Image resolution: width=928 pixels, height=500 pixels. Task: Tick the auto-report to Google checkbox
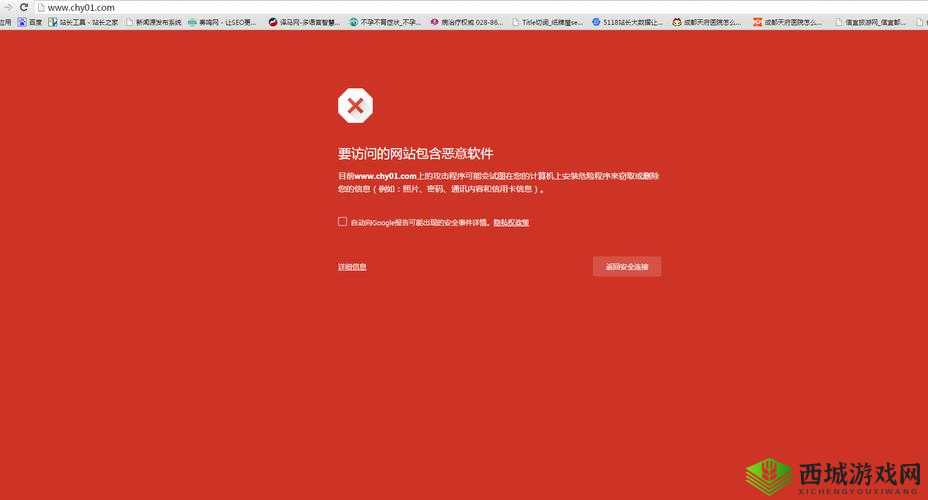[x=342, y=221]
